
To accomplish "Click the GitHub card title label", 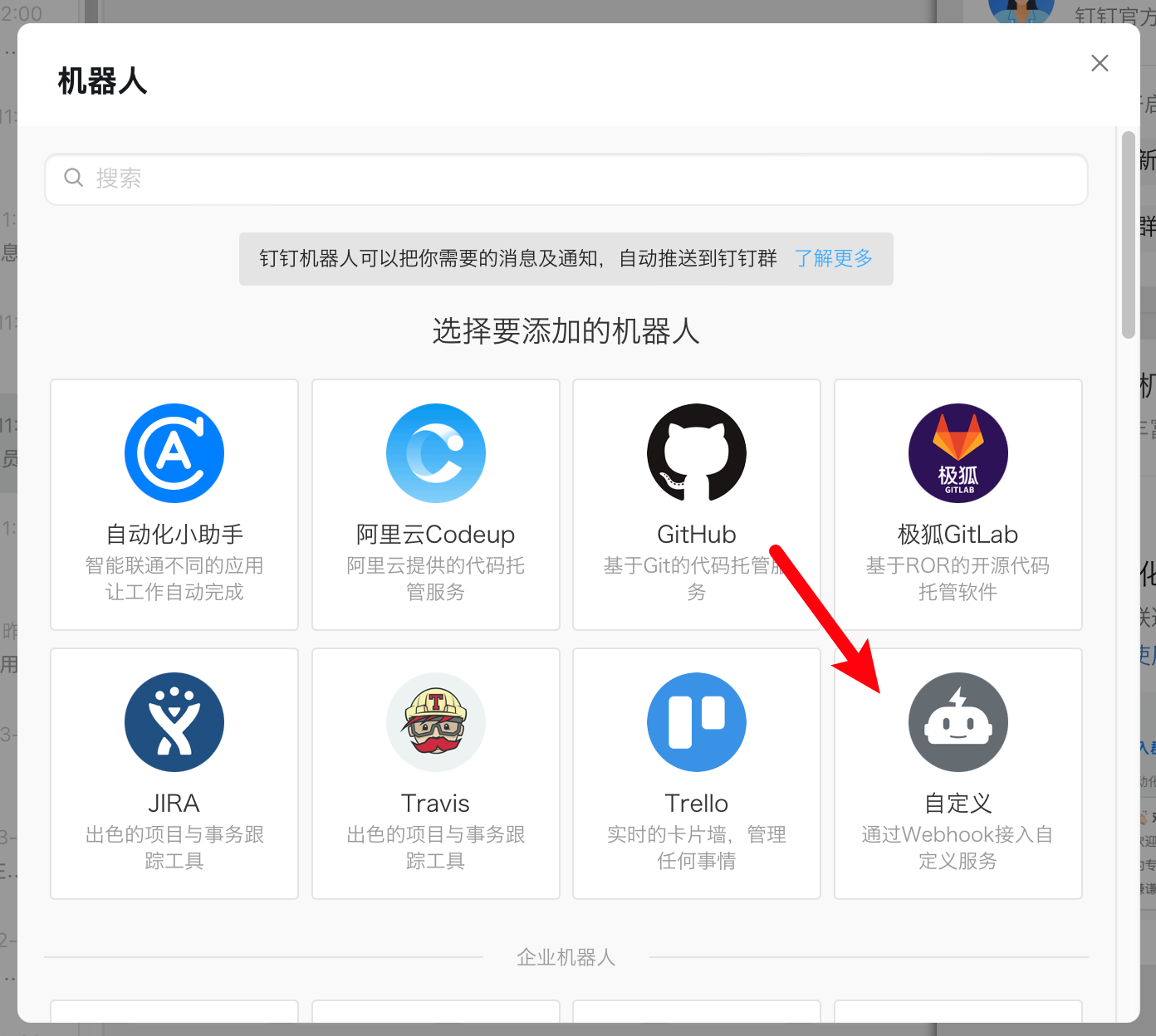I will [697, 535].
